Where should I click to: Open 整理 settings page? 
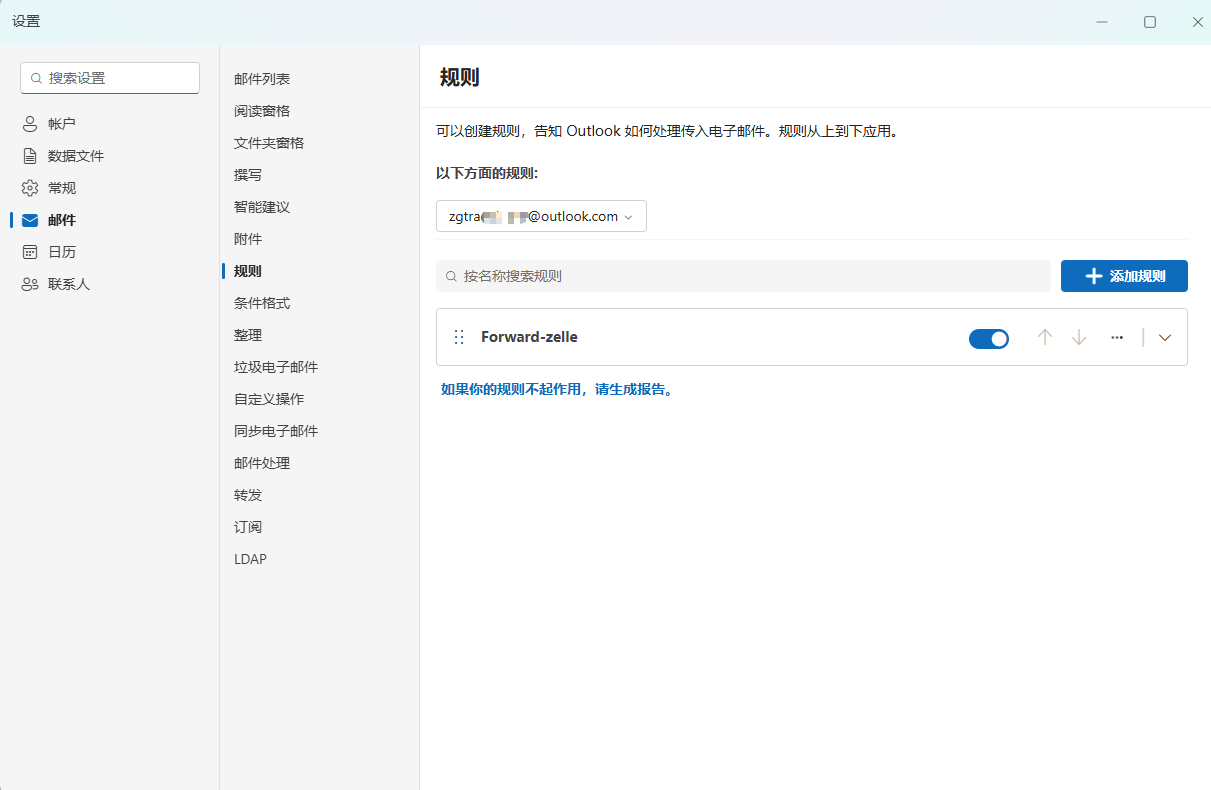point(248,335)
